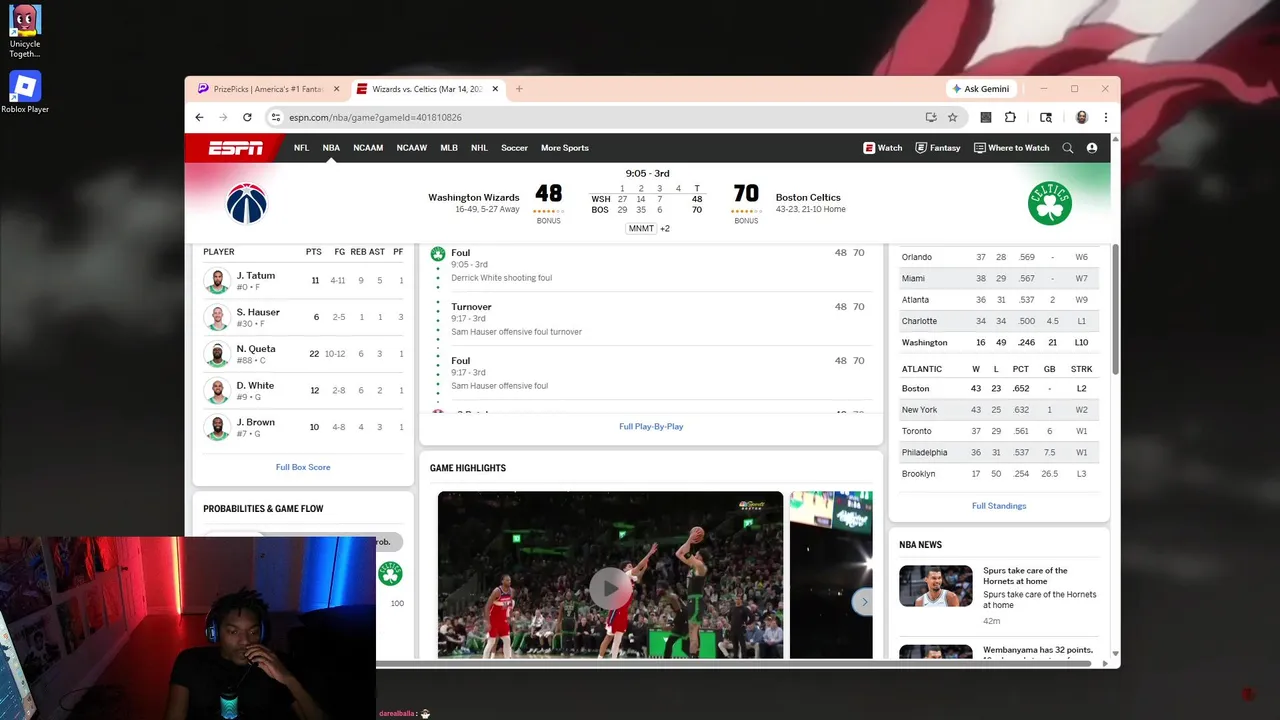Go back with the browser back arrow
This screenshot has width=1280, height=720.
point(199,117)
